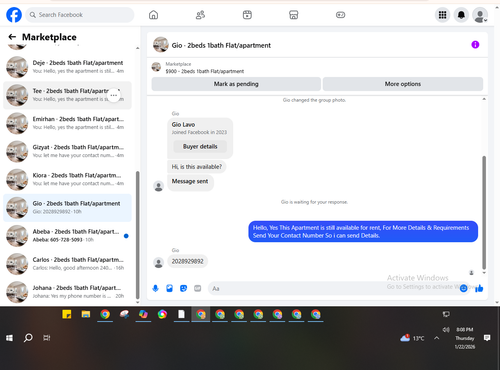This screenshot has width=500, height=370.
Task: Select the Abeba conversation in the list
Action: point(67,236)
